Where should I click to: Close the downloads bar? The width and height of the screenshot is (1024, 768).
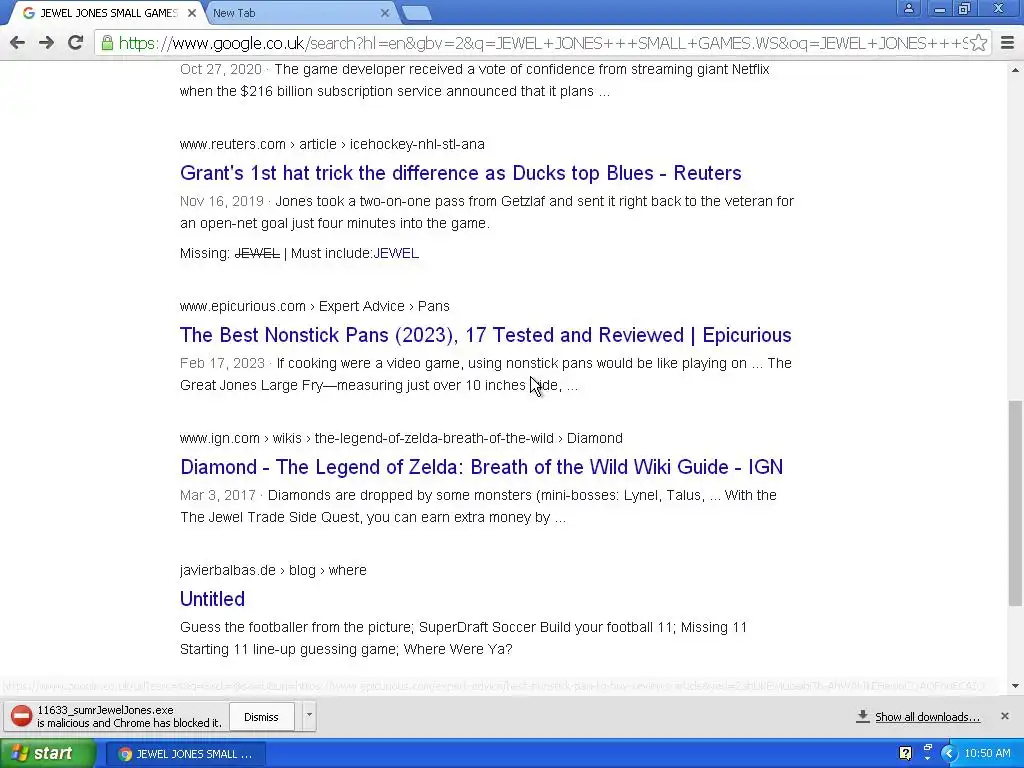point(1005,716)
